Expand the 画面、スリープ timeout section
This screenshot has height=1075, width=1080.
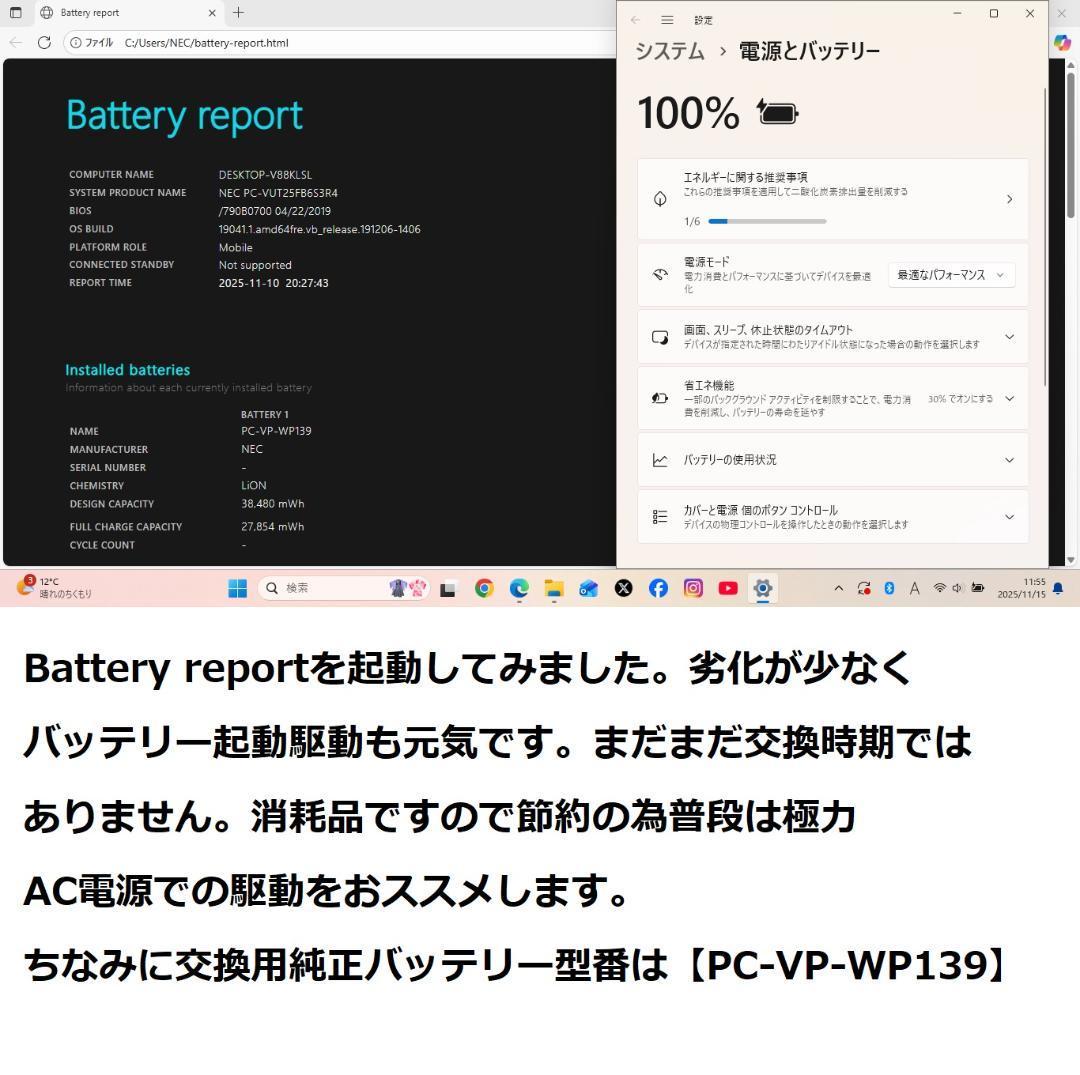(x=1009, y=337)
